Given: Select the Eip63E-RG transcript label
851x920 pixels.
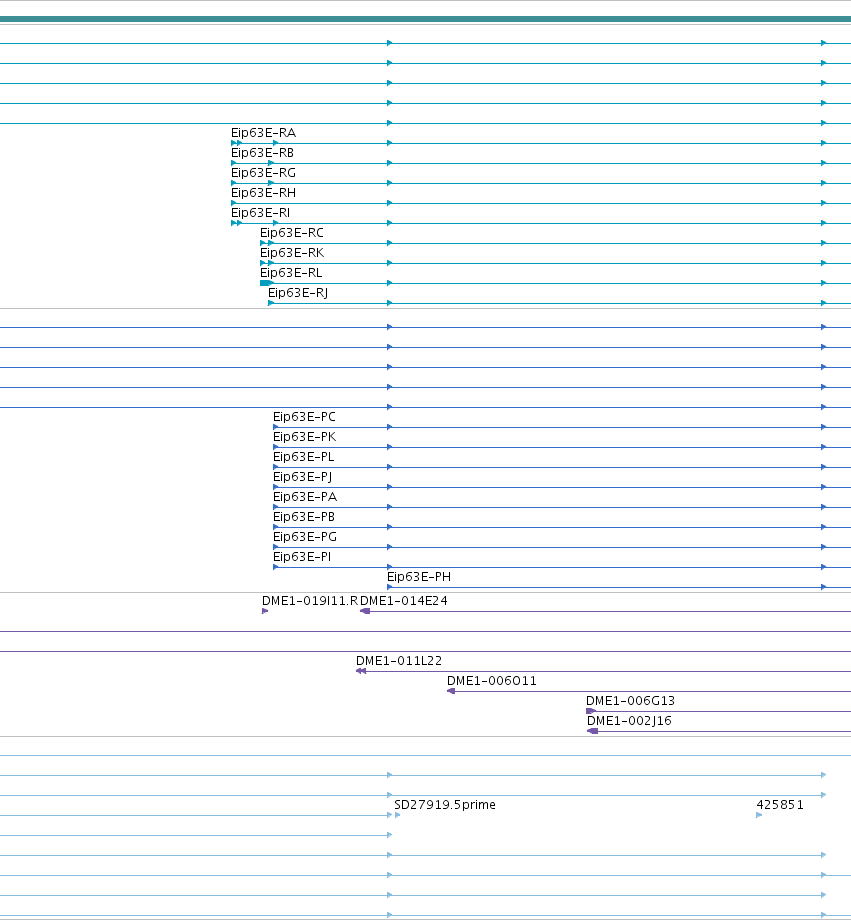Looking at the screenshot, I should [x=264, y=172].
